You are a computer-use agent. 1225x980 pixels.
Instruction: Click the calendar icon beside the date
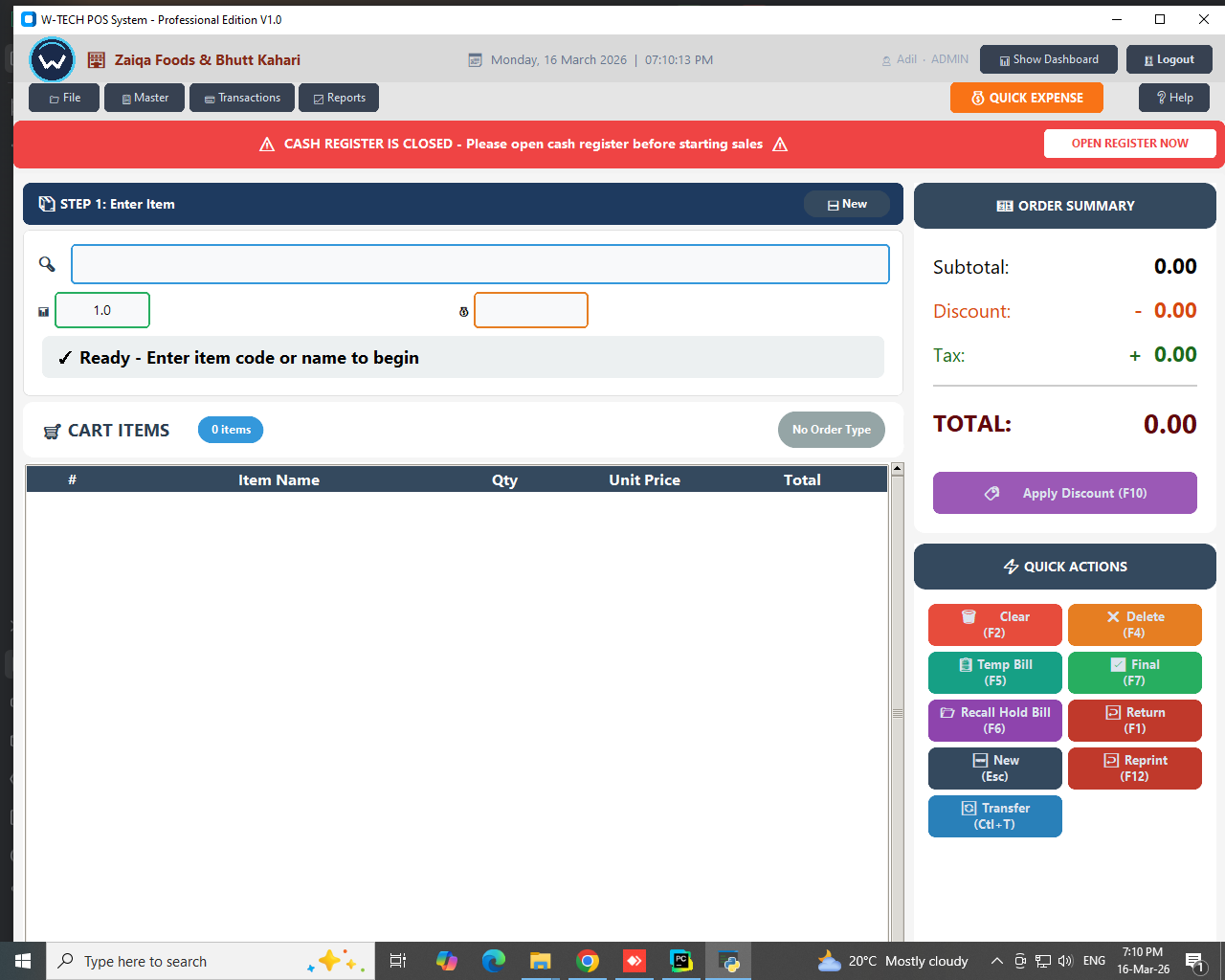(x=475, y=59)
